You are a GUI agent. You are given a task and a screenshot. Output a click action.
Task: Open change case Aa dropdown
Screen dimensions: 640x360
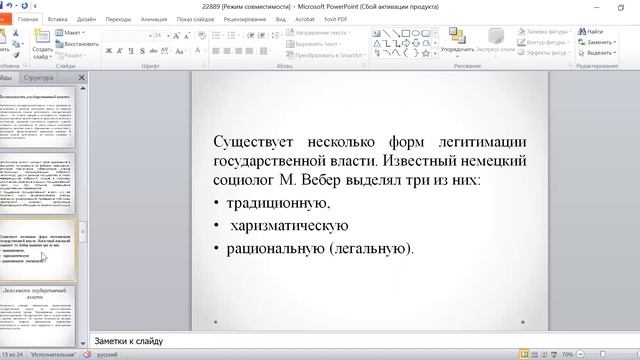coord(179,51)
